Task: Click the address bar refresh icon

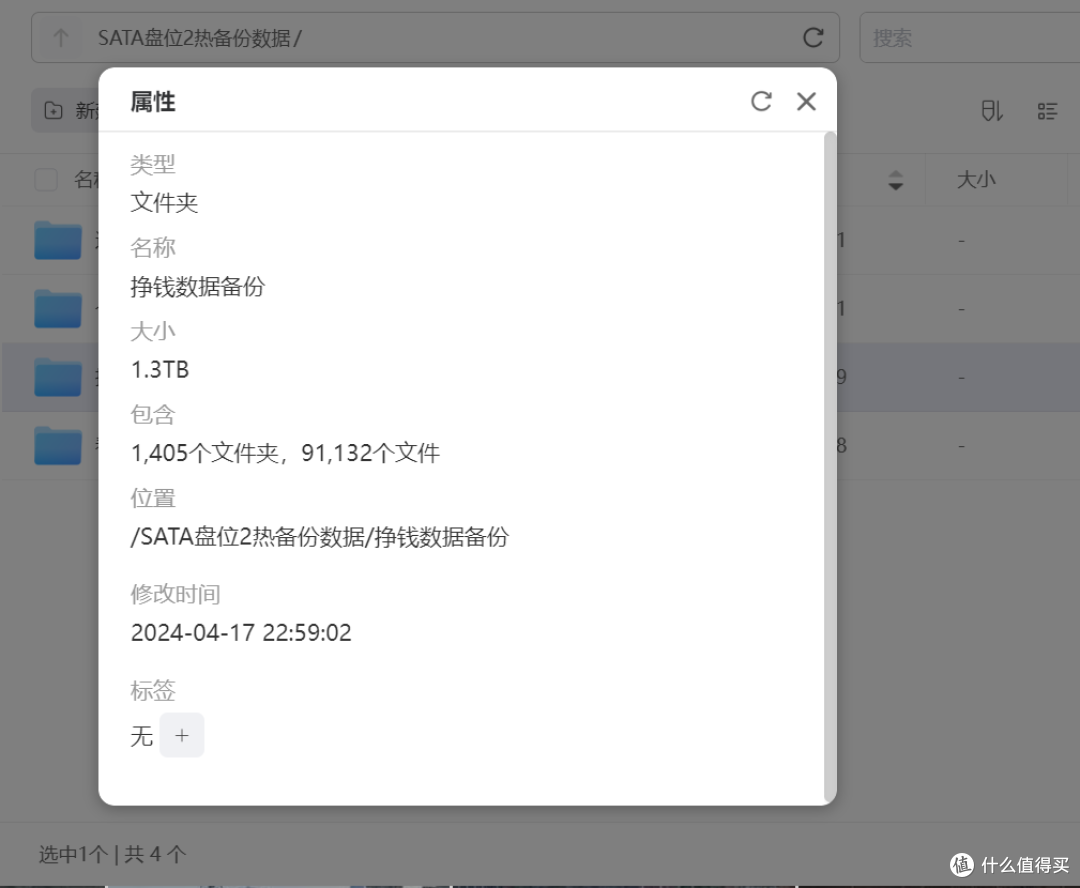Action: click(813, 37)
